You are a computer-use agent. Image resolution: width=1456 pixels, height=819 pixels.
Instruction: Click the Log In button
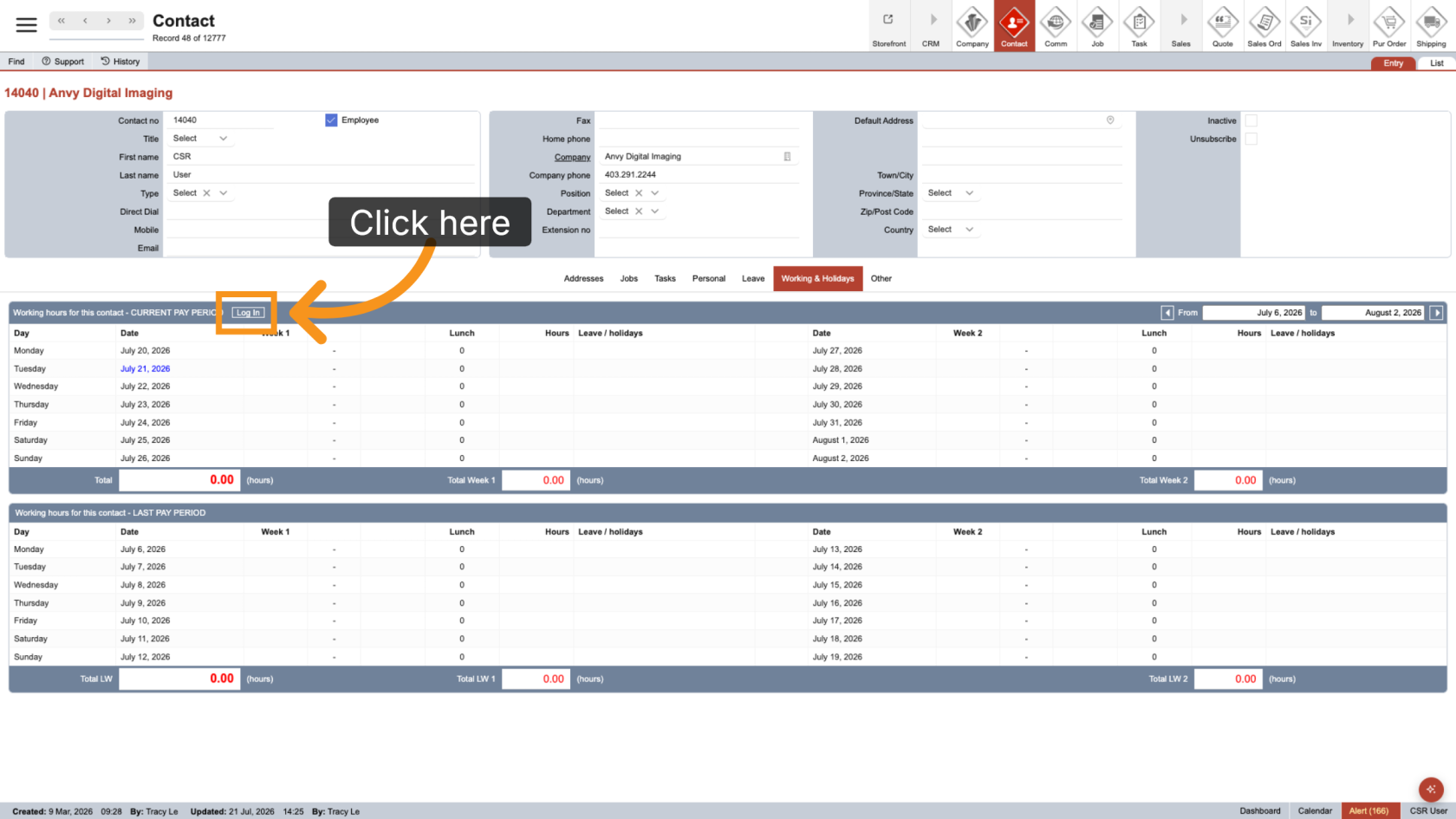pos(248,313)
